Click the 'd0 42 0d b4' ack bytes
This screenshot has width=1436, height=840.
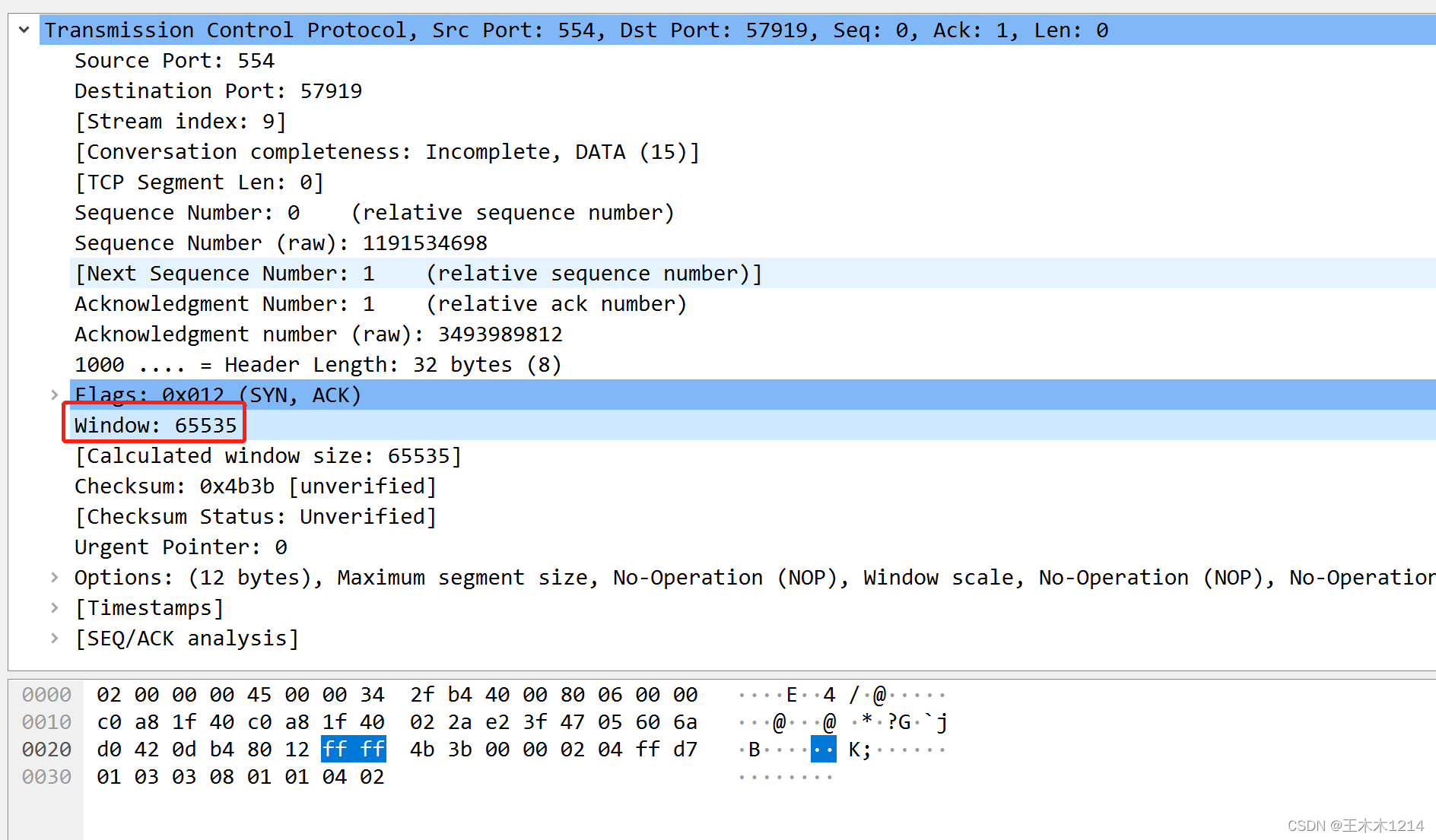pos(166,749)
